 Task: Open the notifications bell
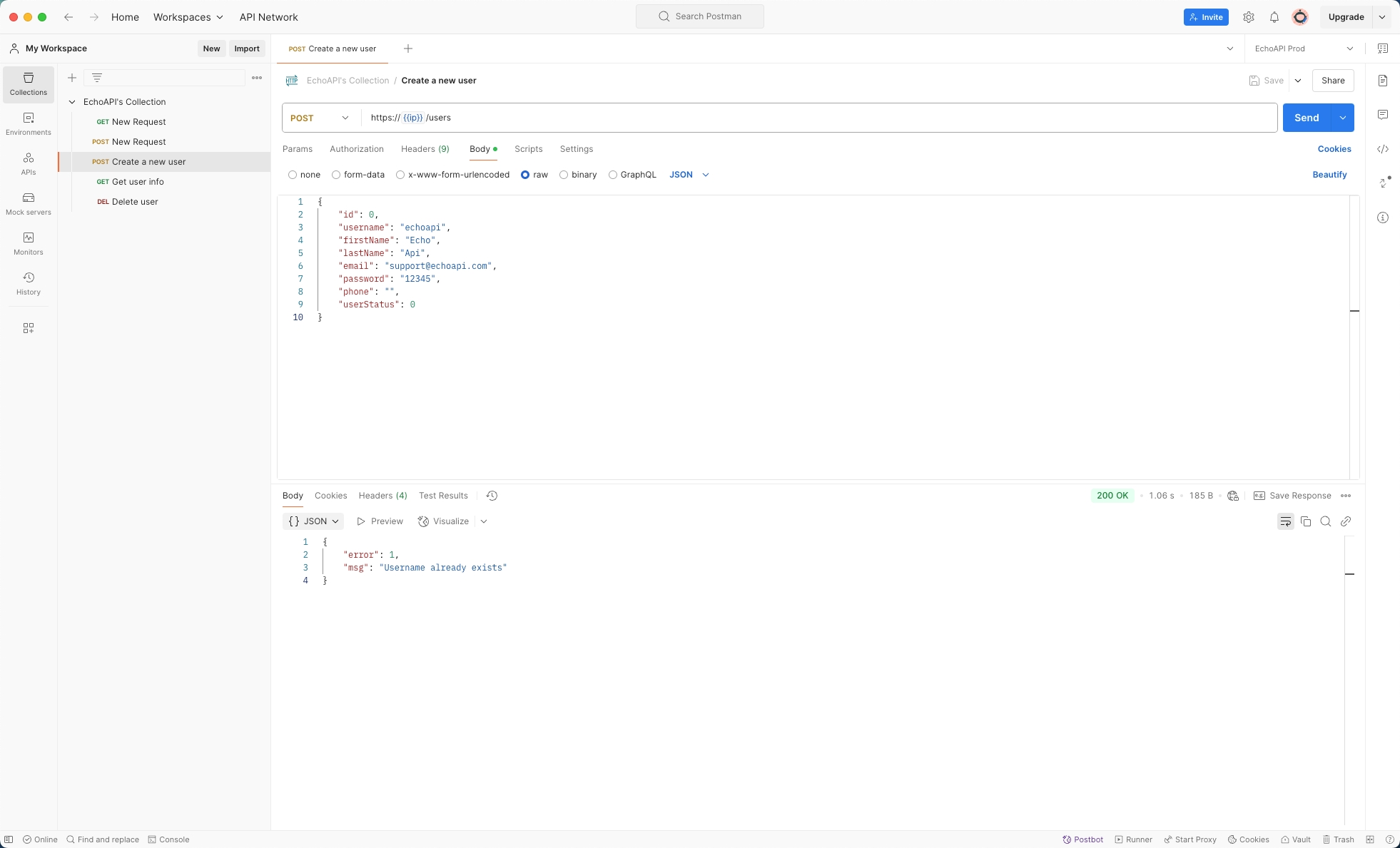pos(1274,17)
